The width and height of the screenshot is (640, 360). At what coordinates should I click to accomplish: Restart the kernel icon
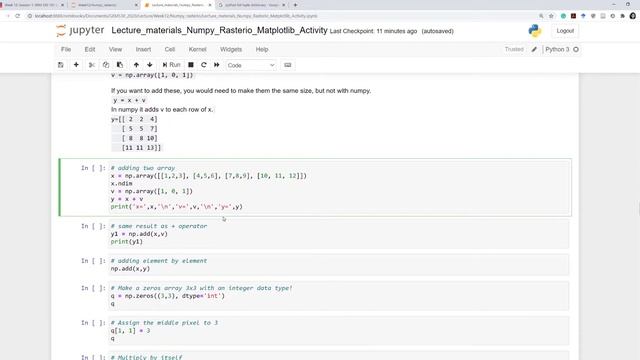click(204, 65)
